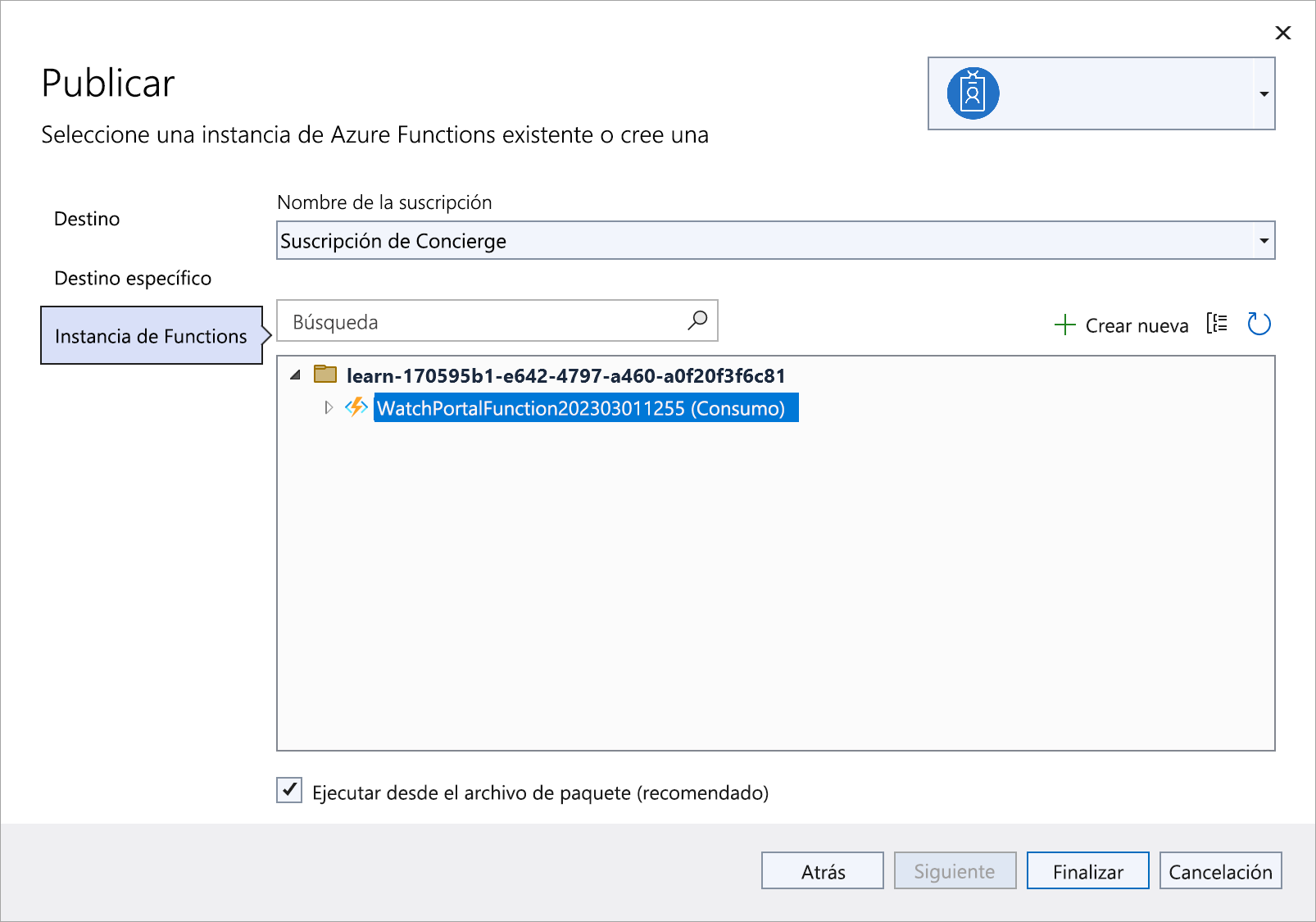Click the Atrás button
The image size is (1316, 922).
[823, 870]
